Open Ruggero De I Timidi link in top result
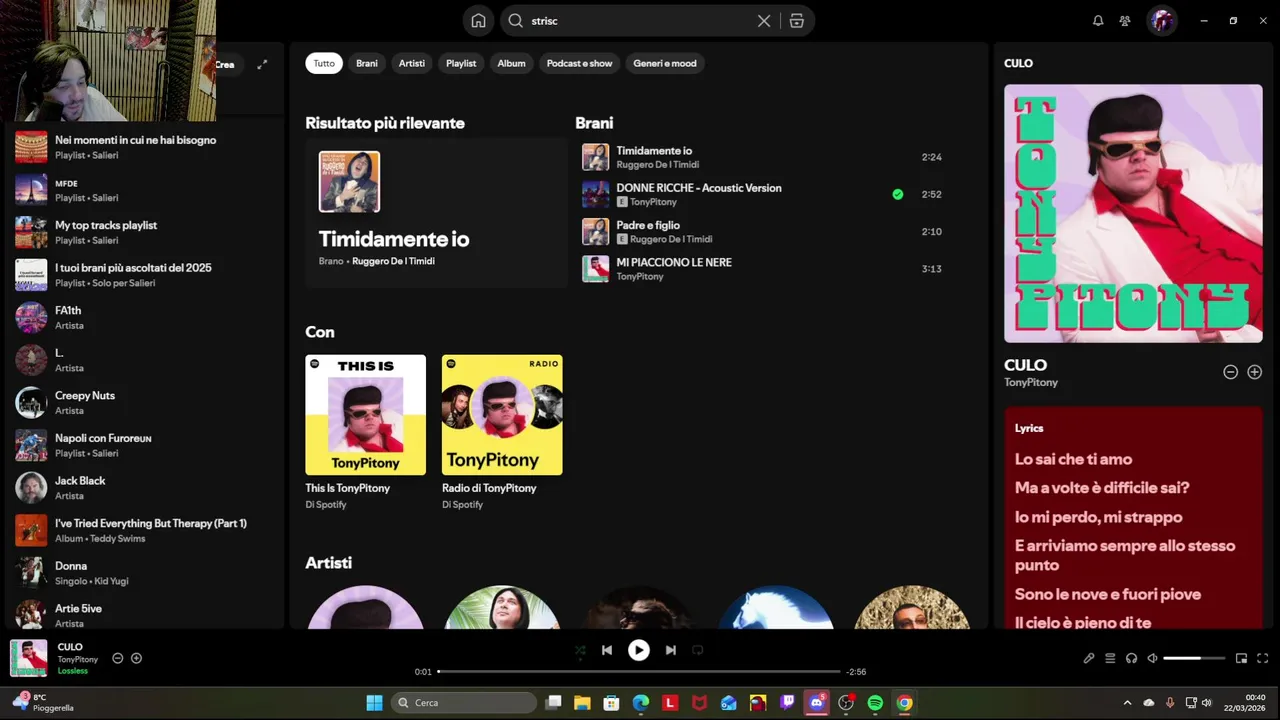The image size is (1280, 720). point(393,261)
